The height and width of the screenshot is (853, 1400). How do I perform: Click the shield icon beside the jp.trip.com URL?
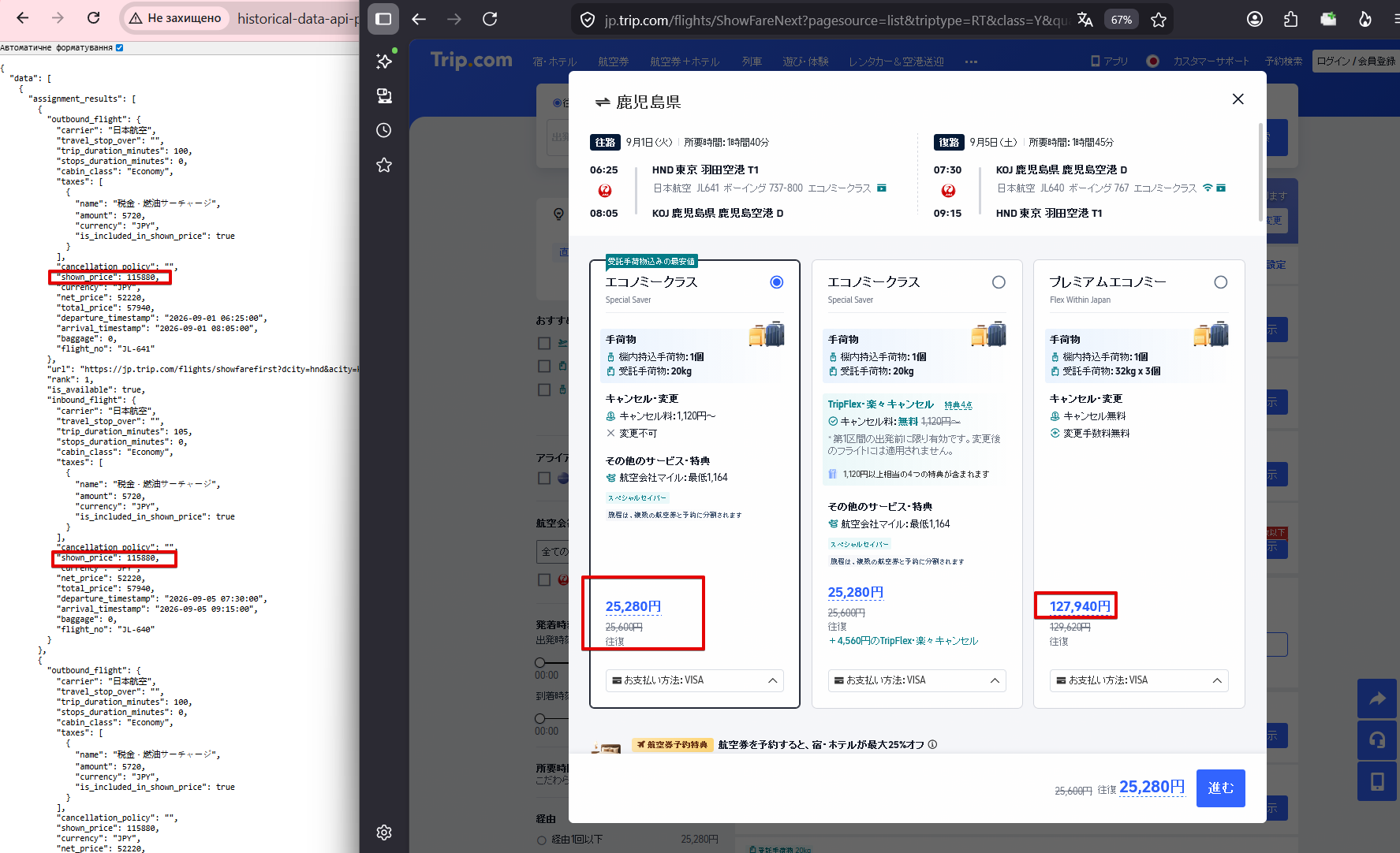point(588,20)
